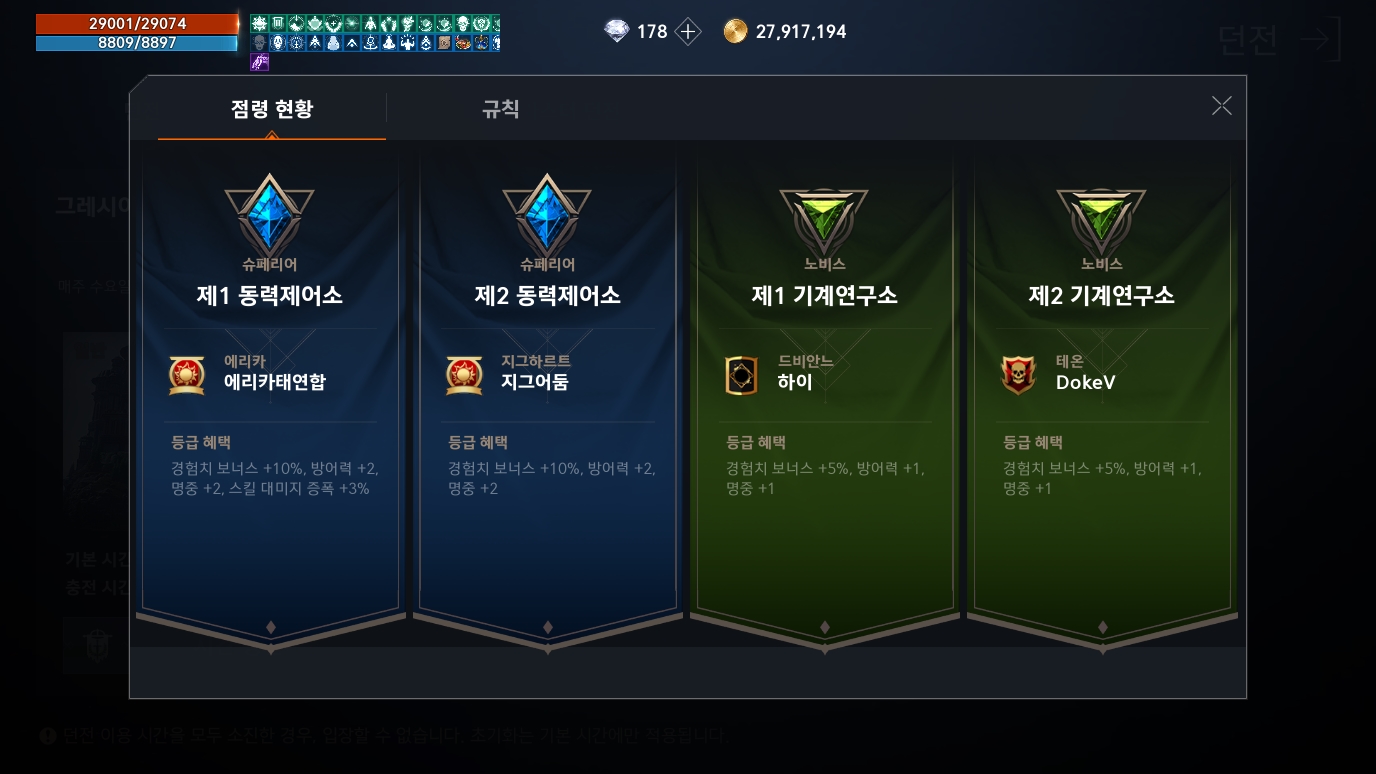The width and height of the screenshot is (1376, 774).
Task: Click the 제1 동력제어소 blue crystal emblem
Action: [270, 214]
